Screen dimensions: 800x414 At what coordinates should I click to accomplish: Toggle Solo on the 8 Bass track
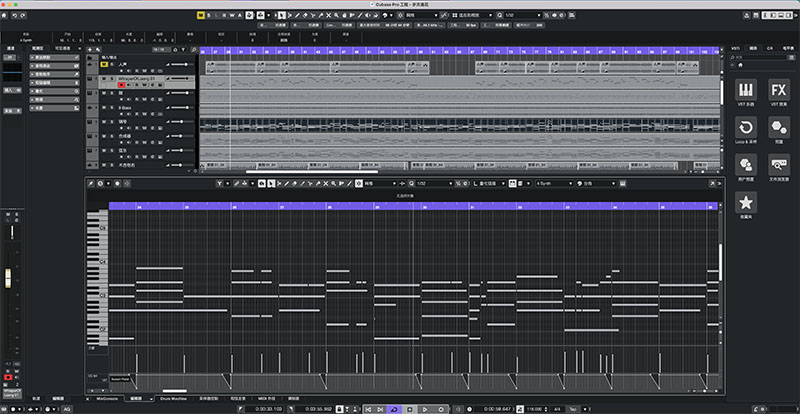111,108
